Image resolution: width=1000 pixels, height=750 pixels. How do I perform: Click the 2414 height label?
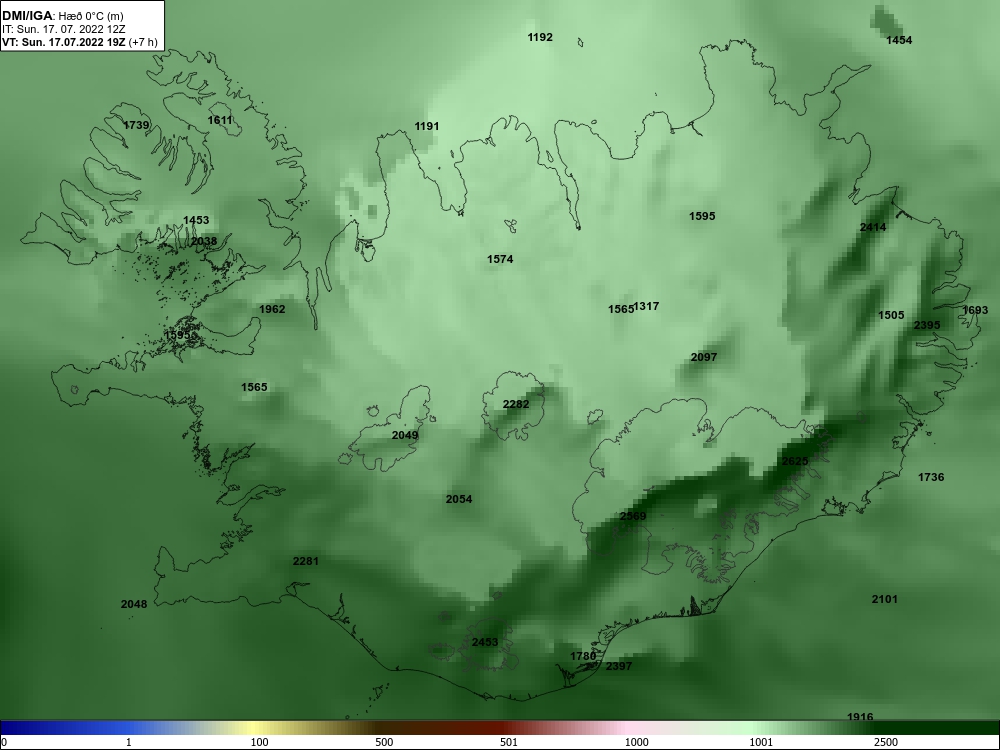click(872, 227)
